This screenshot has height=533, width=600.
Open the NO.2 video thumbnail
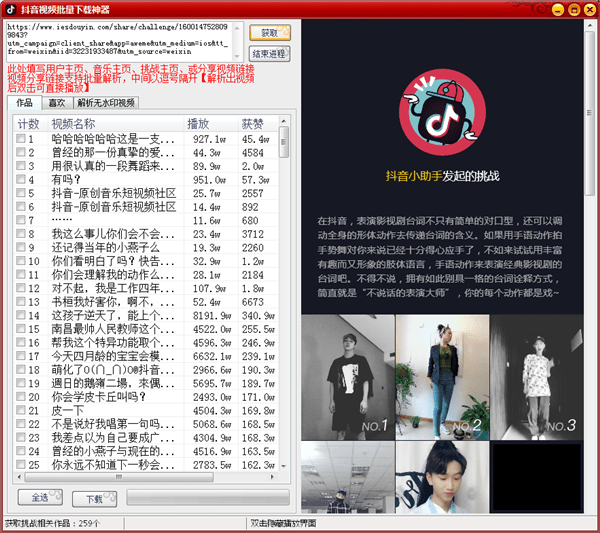pos(442,377)
